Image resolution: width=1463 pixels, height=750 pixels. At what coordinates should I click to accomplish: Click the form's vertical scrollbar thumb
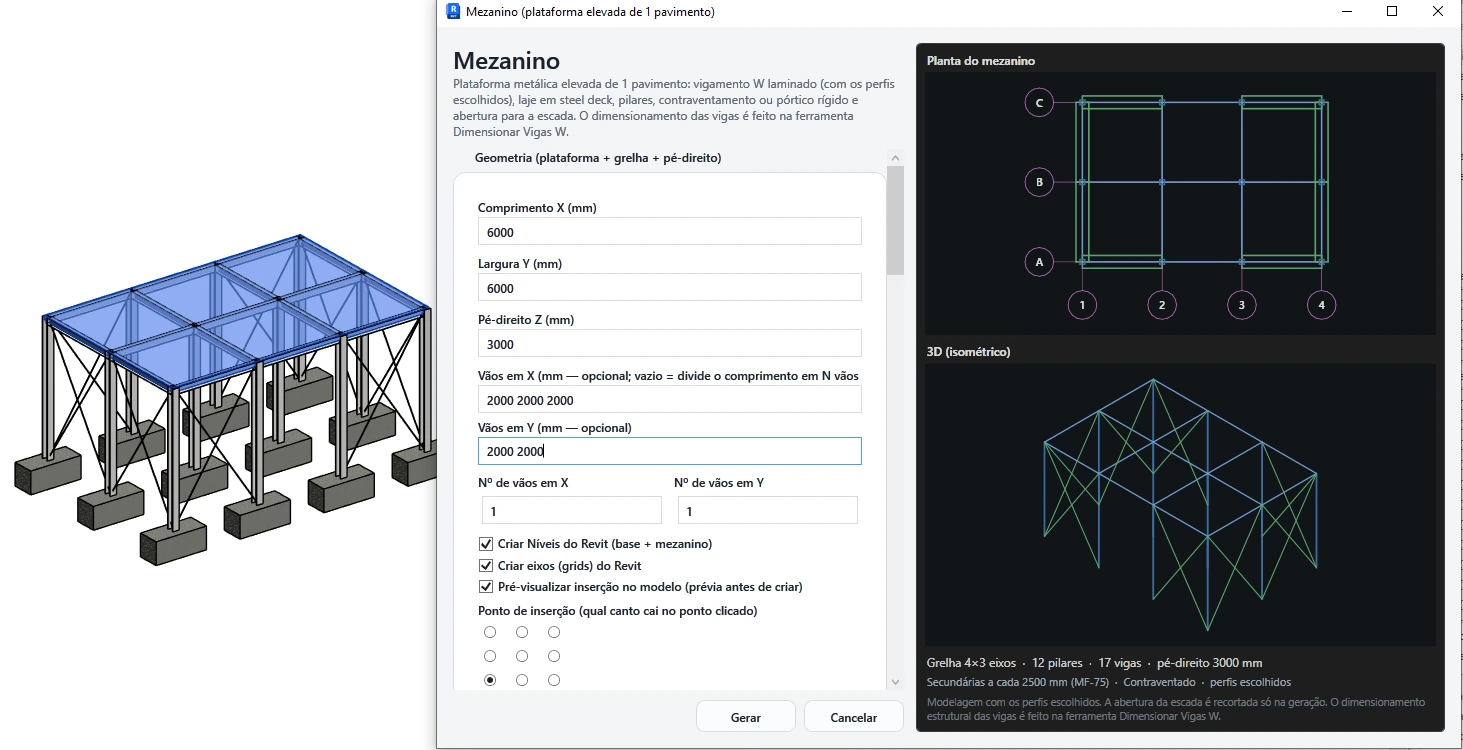[x=895, y=220]
